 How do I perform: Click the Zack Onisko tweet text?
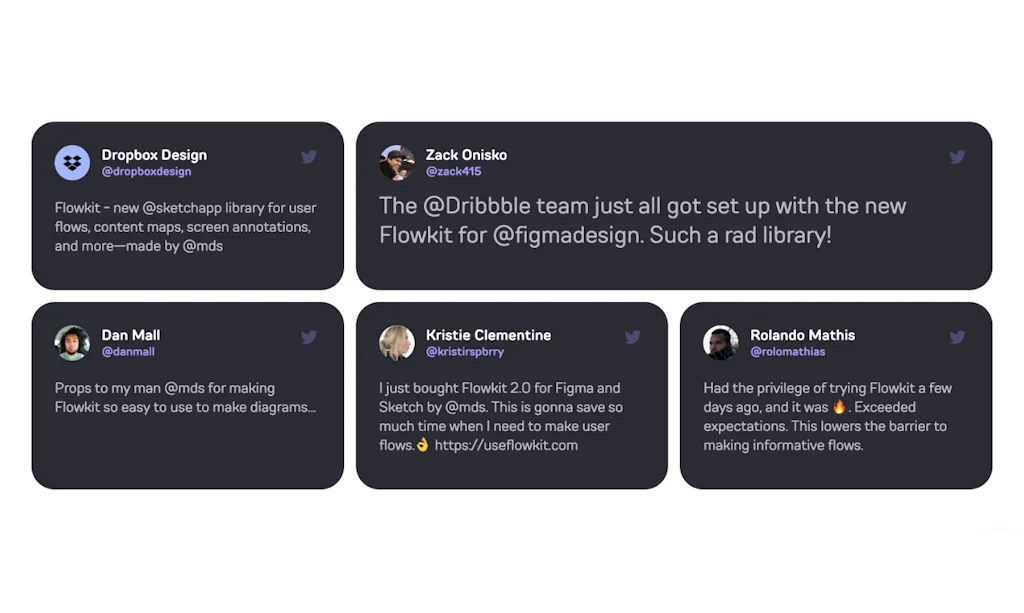tap(642, 221)
